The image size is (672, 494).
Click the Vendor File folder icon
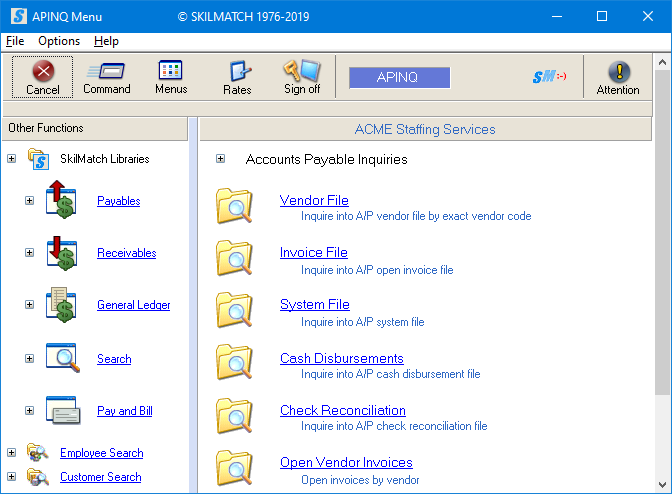234,206
